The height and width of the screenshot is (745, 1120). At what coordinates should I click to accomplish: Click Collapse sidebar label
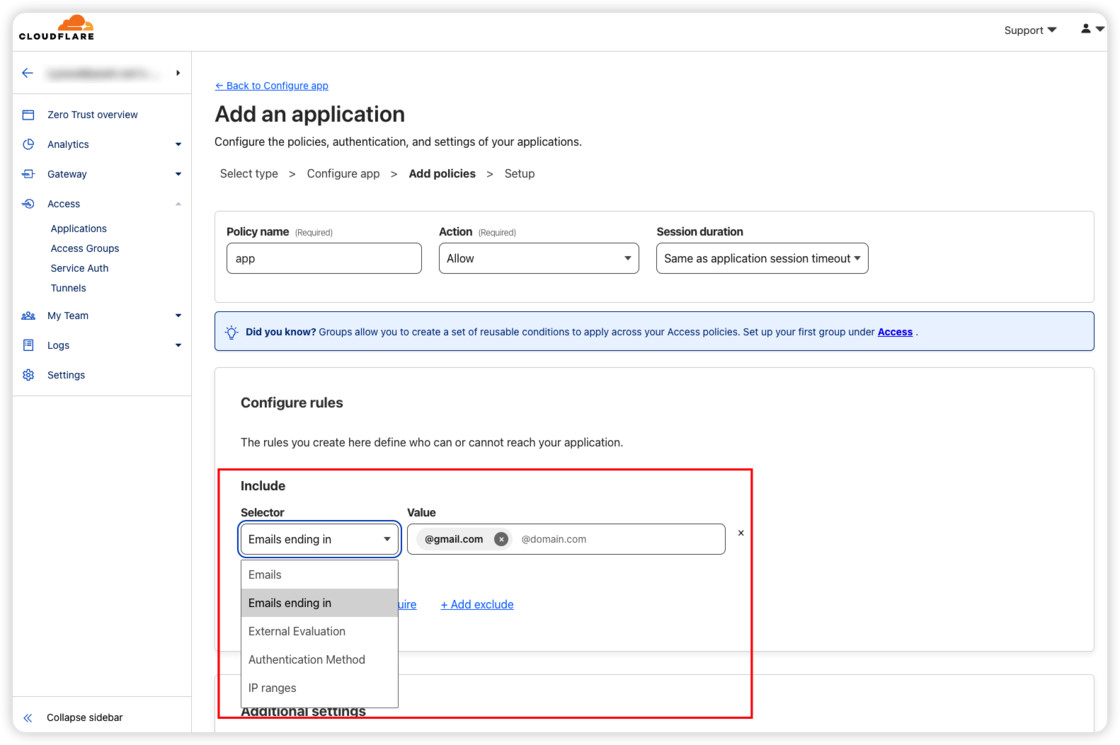click(x=84, y=718)
